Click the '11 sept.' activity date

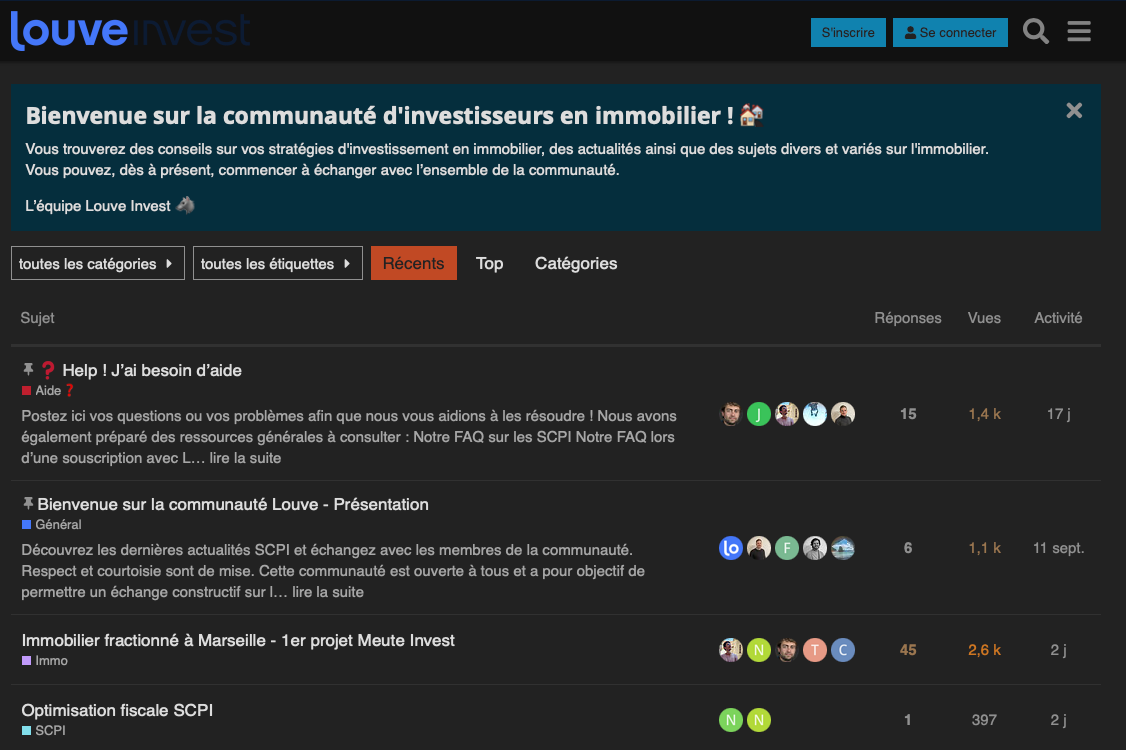tap(1058, 548)
